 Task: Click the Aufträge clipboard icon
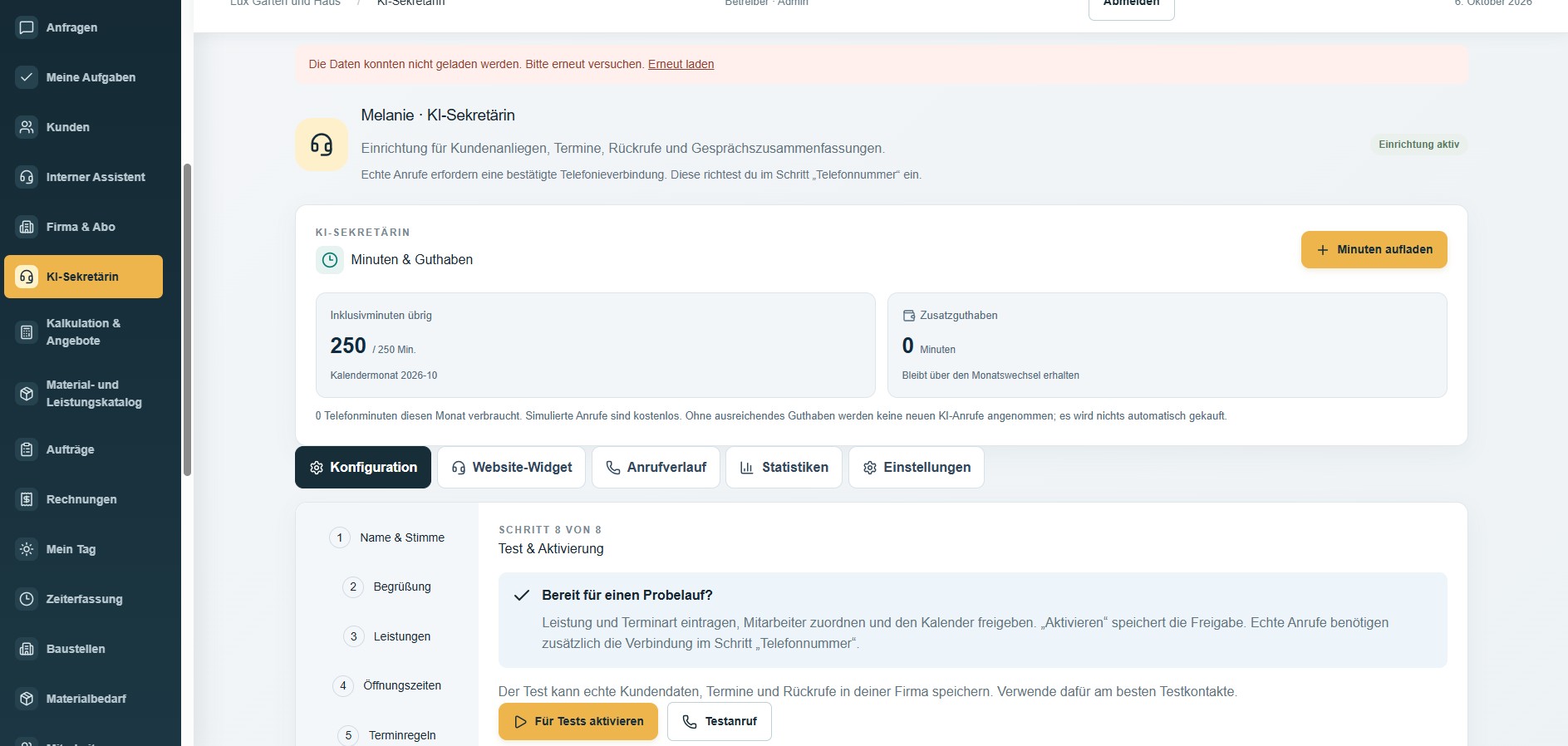pos(27,449)
